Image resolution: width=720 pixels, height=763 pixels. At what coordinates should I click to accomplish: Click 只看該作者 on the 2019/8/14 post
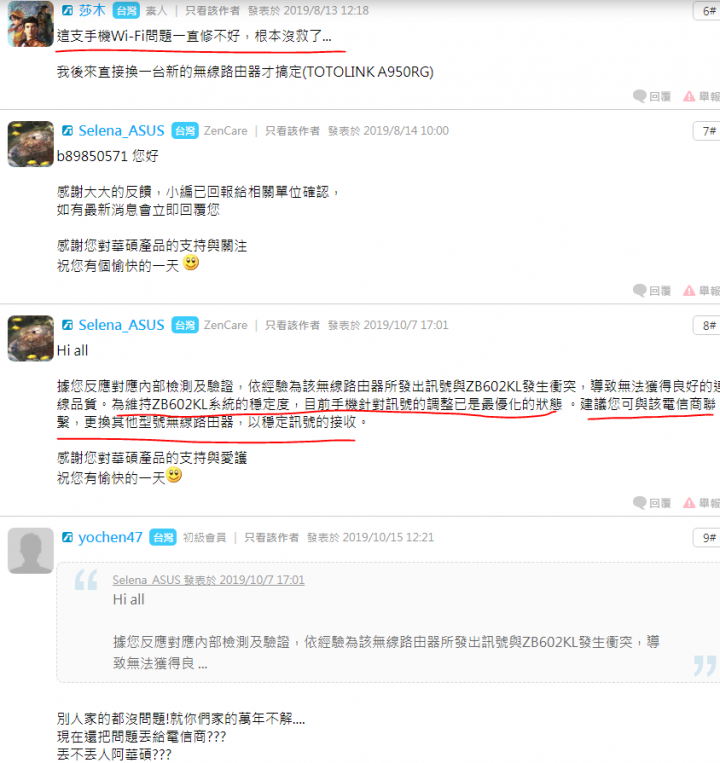pos(292,131)
